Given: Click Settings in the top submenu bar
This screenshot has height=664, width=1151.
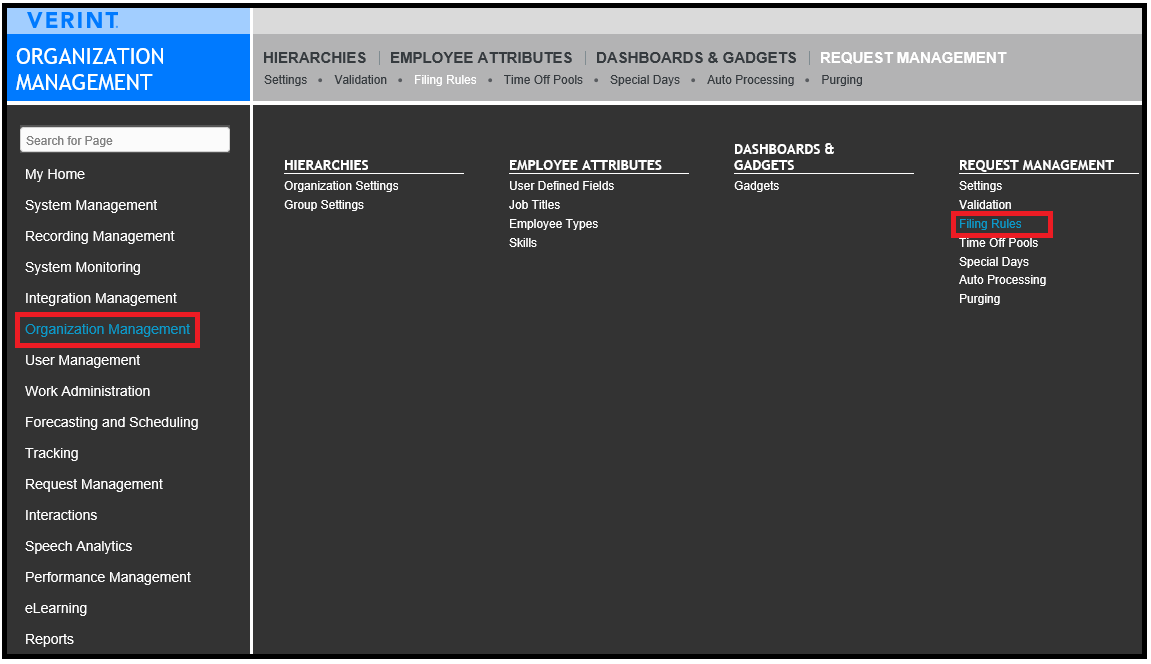Looking at the screenshot, I should click(x=286, y=80).
